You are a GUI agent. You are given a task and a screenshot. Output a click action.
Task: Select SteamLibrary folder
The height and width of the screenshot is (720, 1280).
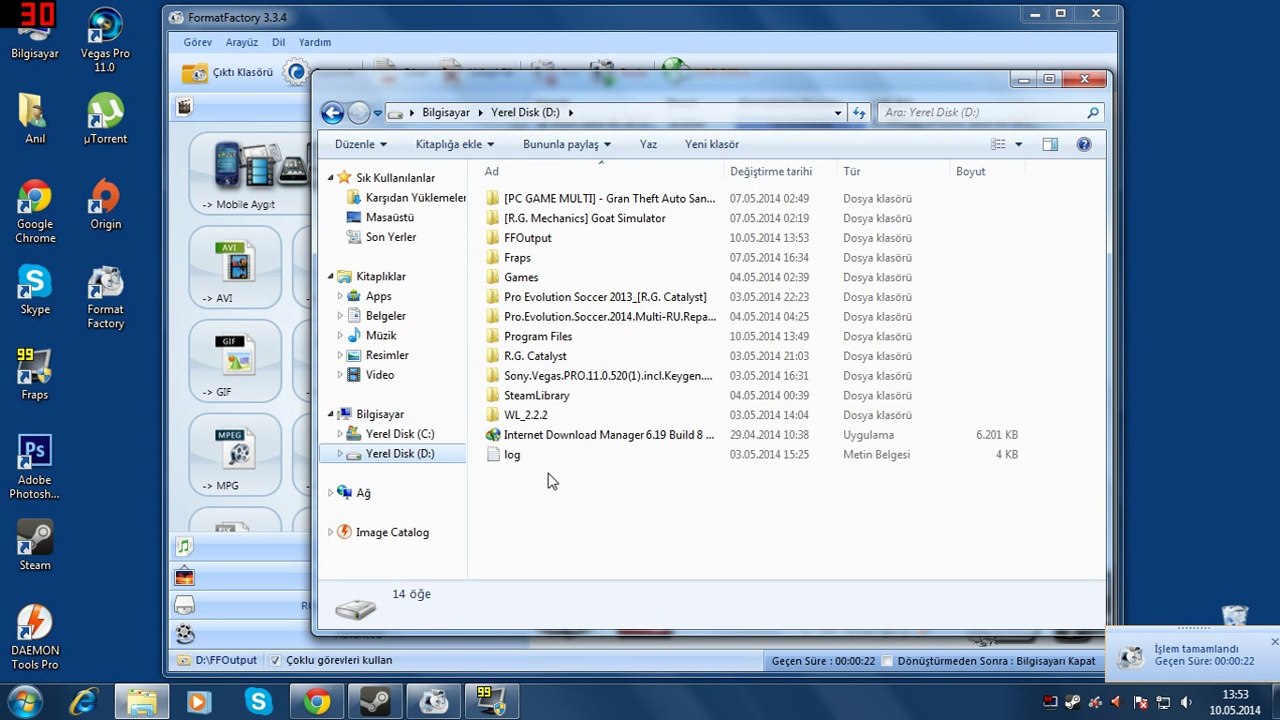tap(536, 395)
